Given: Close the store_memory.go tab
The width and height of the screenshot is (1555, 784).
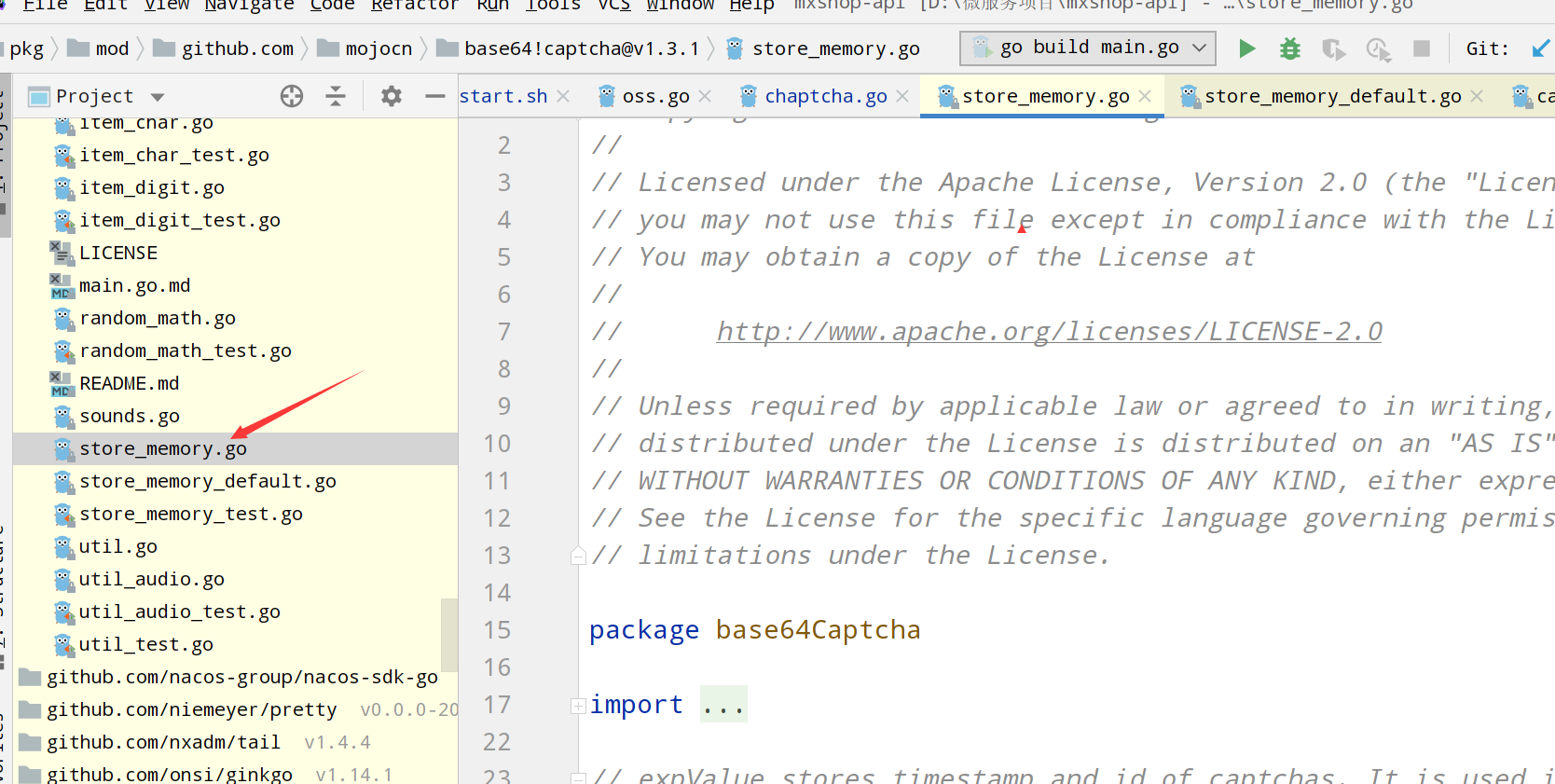Looking at the screenshot, I should coord(1145,96).
